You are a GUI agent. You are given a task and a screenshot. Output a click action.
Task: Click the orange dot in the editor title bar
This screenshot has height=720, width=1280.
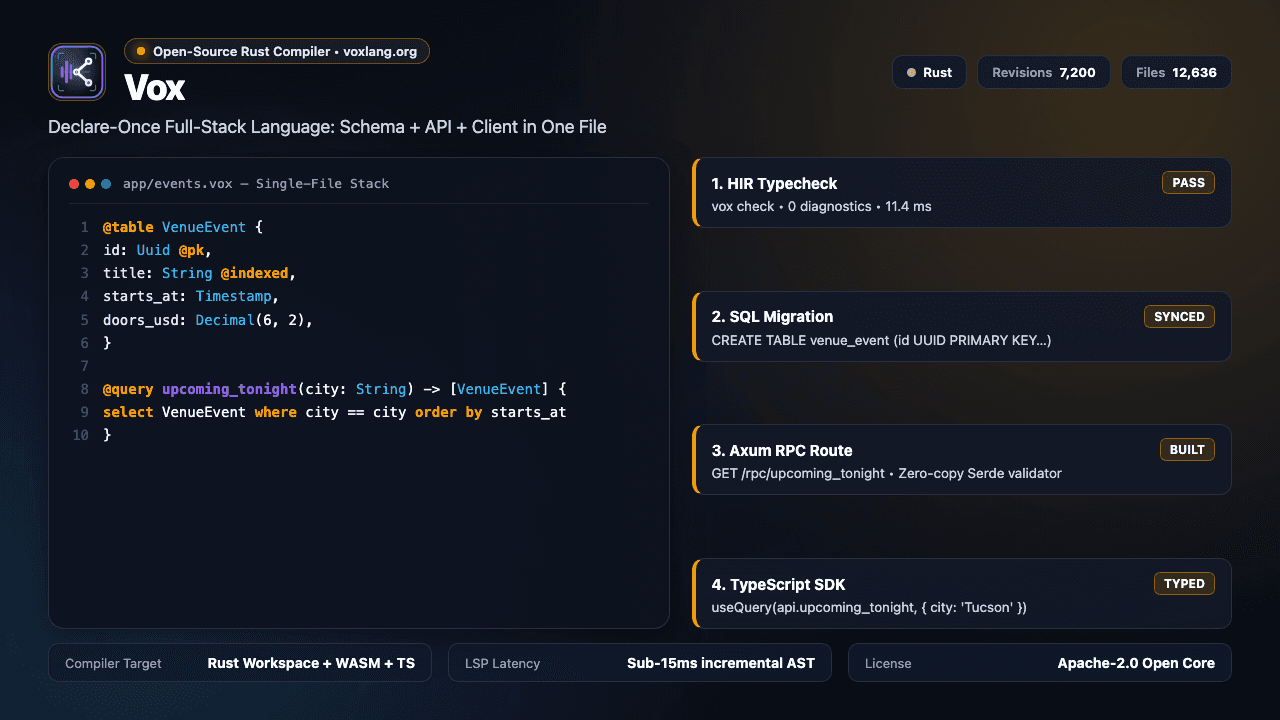[x=90, y=184]
